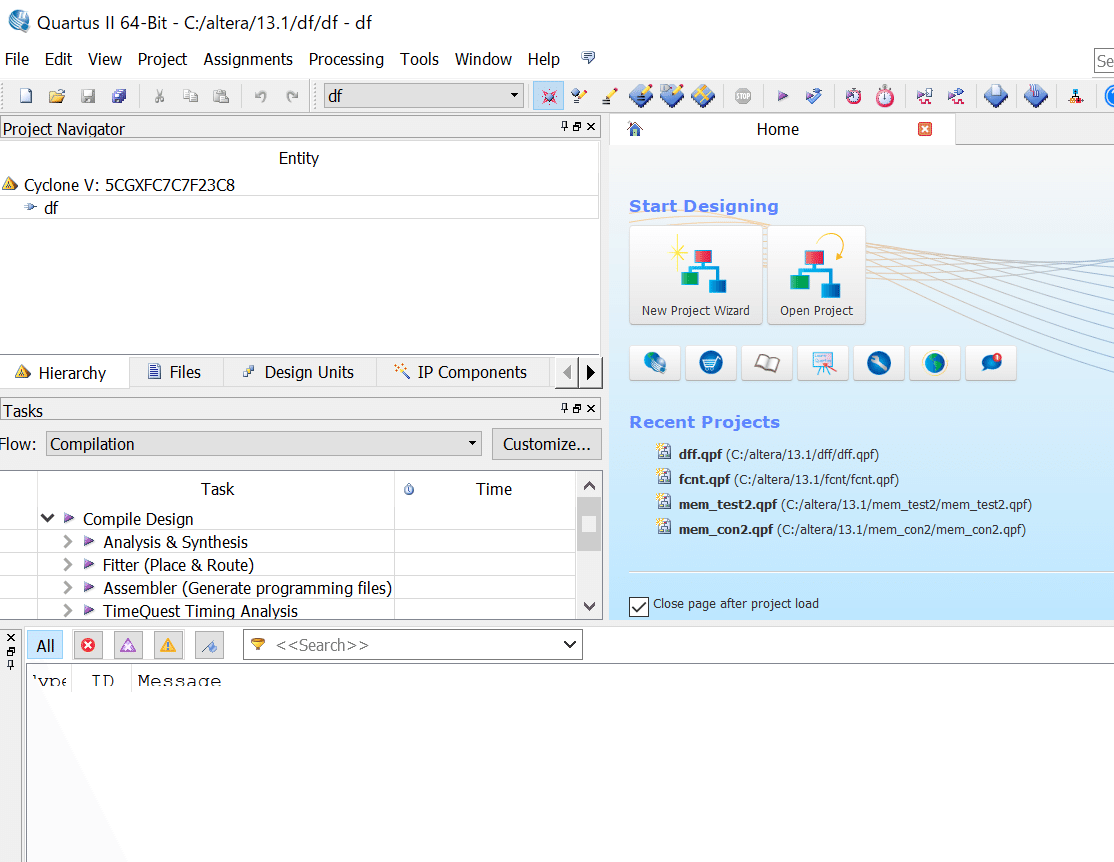Open support wrench icon on Home page
The image size is (1114, 862).
pos(879,363)
